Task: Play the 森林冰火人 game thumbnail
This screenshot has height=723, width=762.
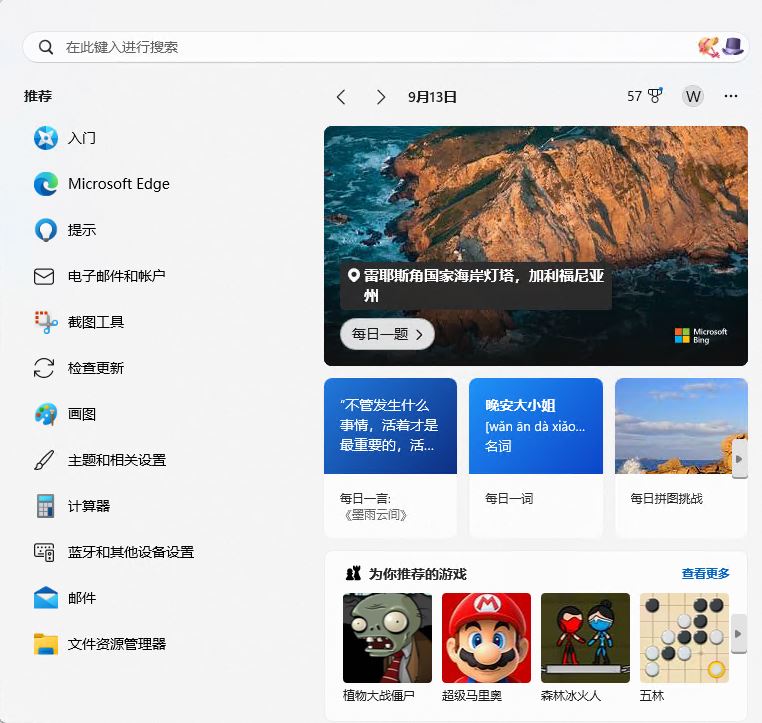Action: tap(585, 637)
